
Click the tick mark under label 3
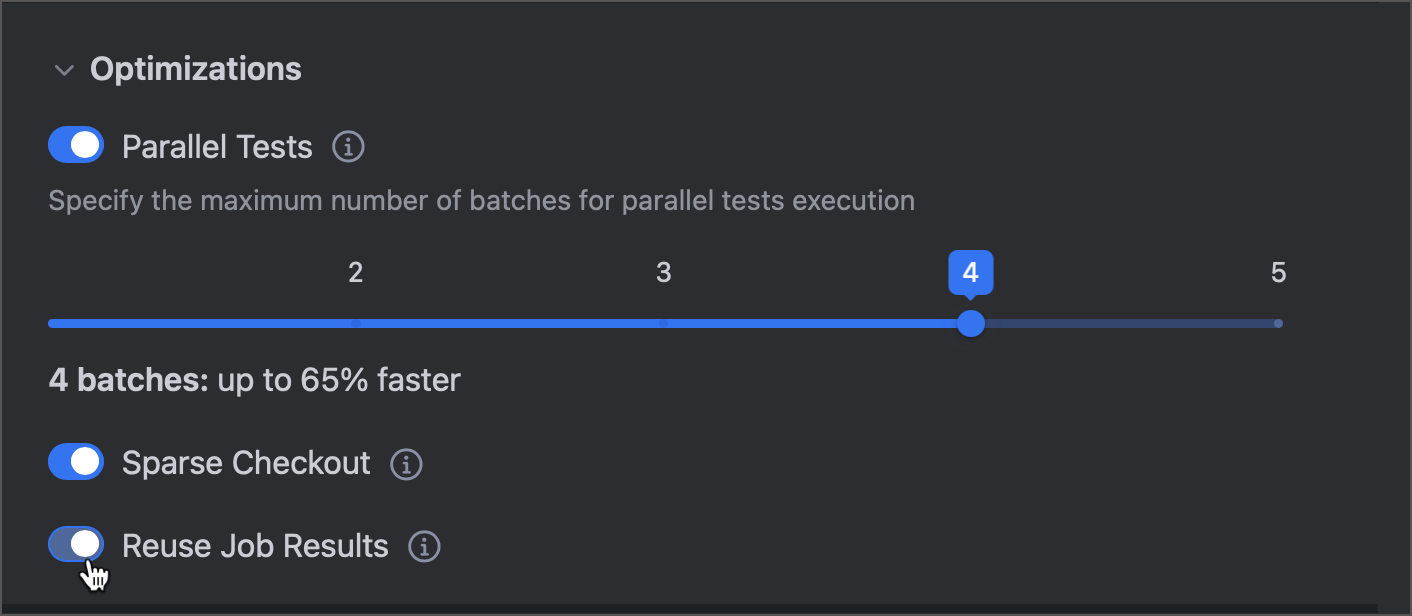663,323
